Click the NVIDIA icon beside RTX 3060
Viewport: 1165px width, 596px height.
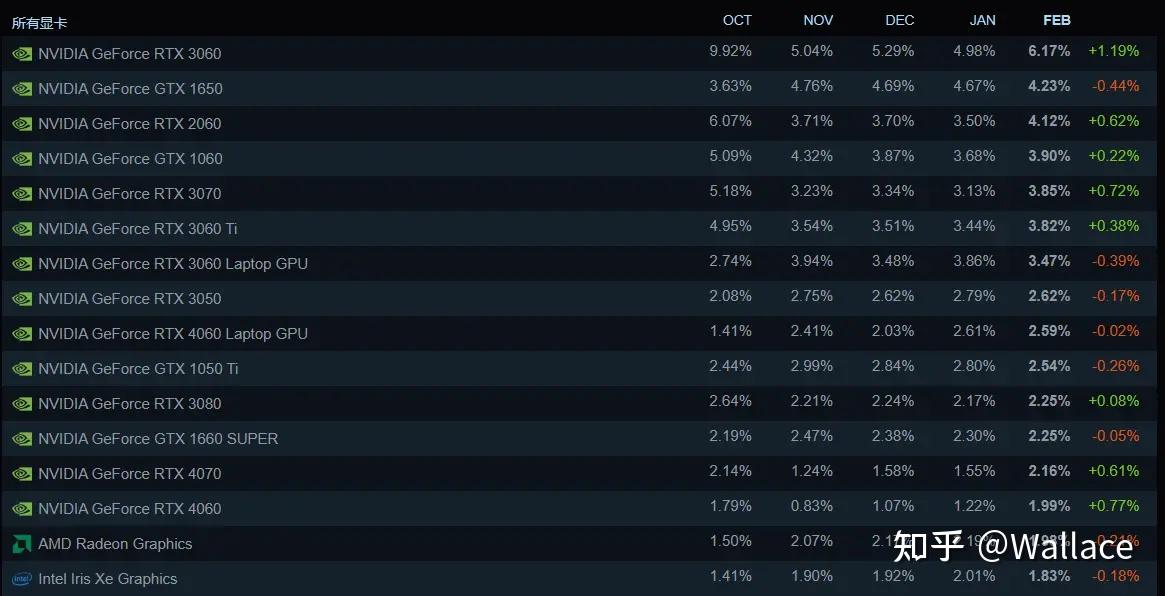[21, 54]
